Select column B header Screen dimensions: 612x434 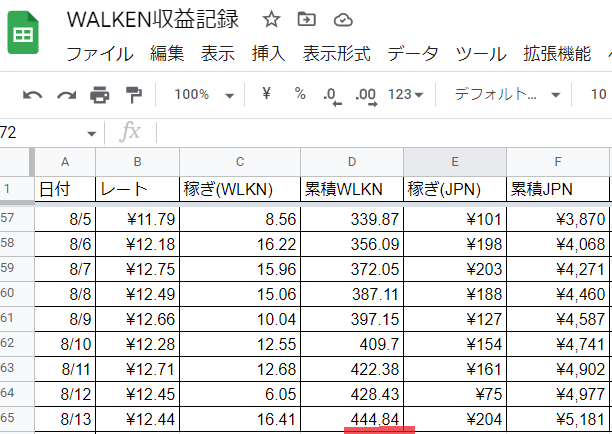[137, 162]
